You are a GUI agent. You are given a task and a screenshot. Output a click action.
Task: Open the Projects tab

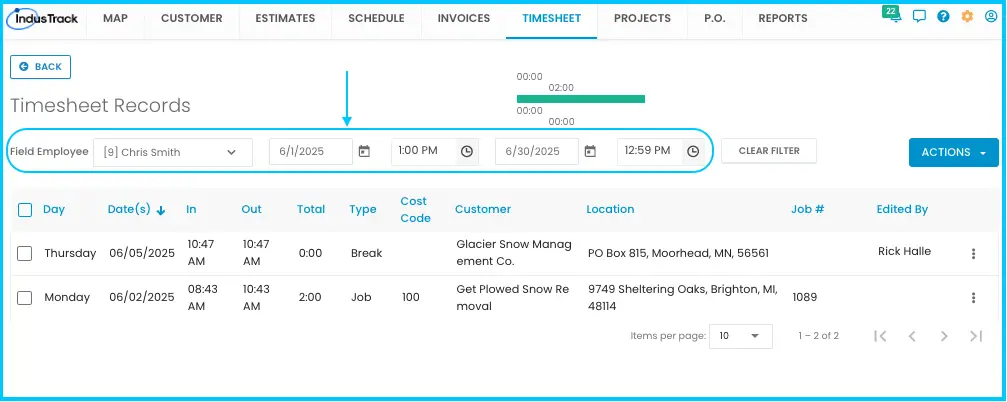point(642,19)
